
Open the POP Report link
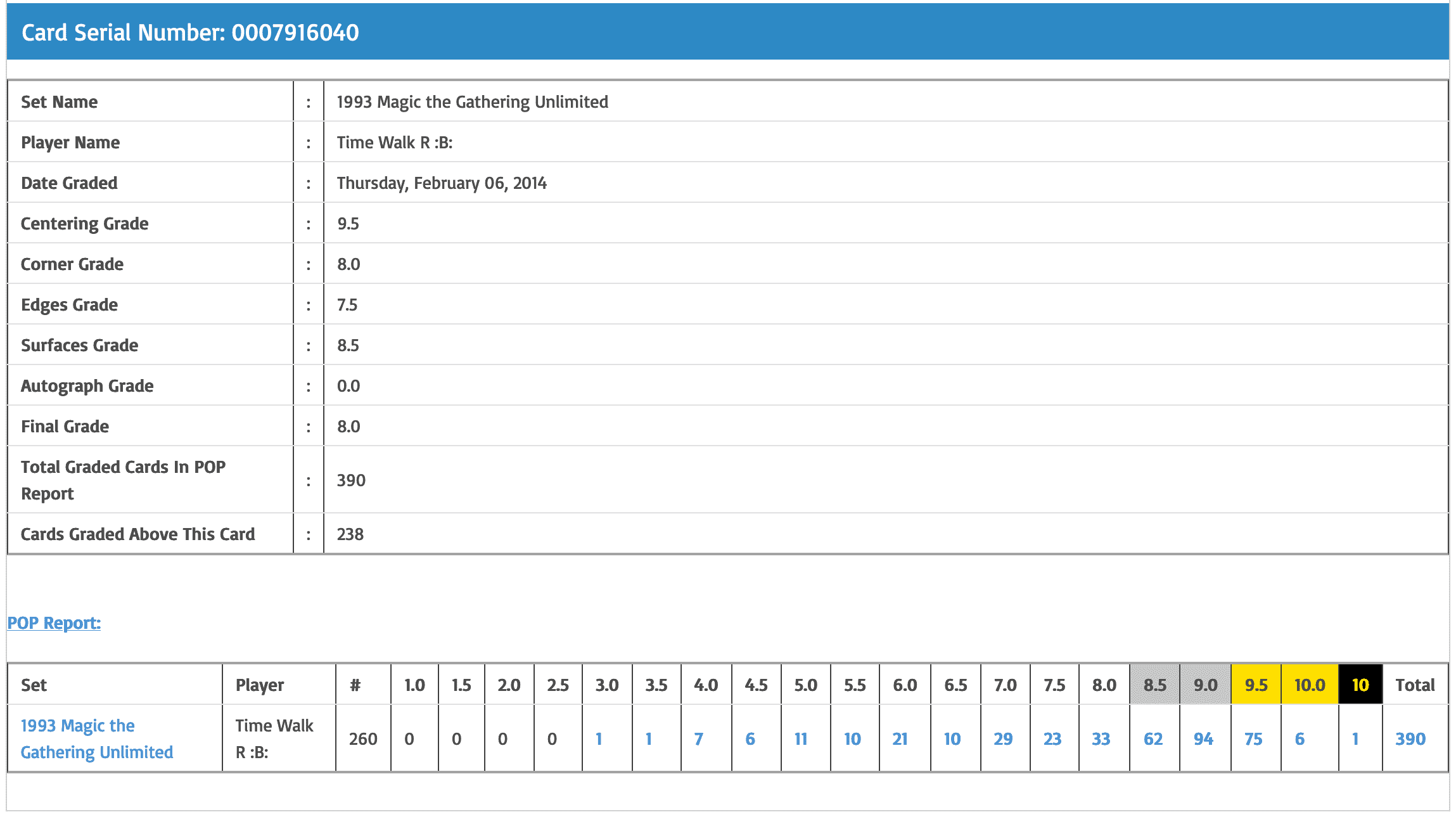tap(54, 623)
